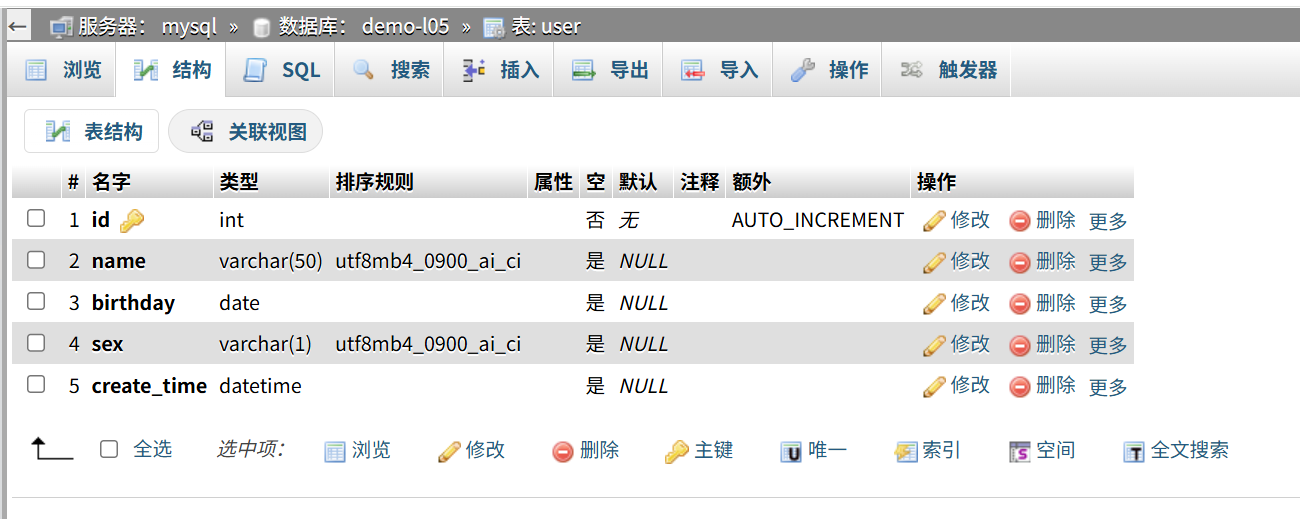Switch to the SQL tab
Viewport: 1300px width, 519px height.
[282, 70]
